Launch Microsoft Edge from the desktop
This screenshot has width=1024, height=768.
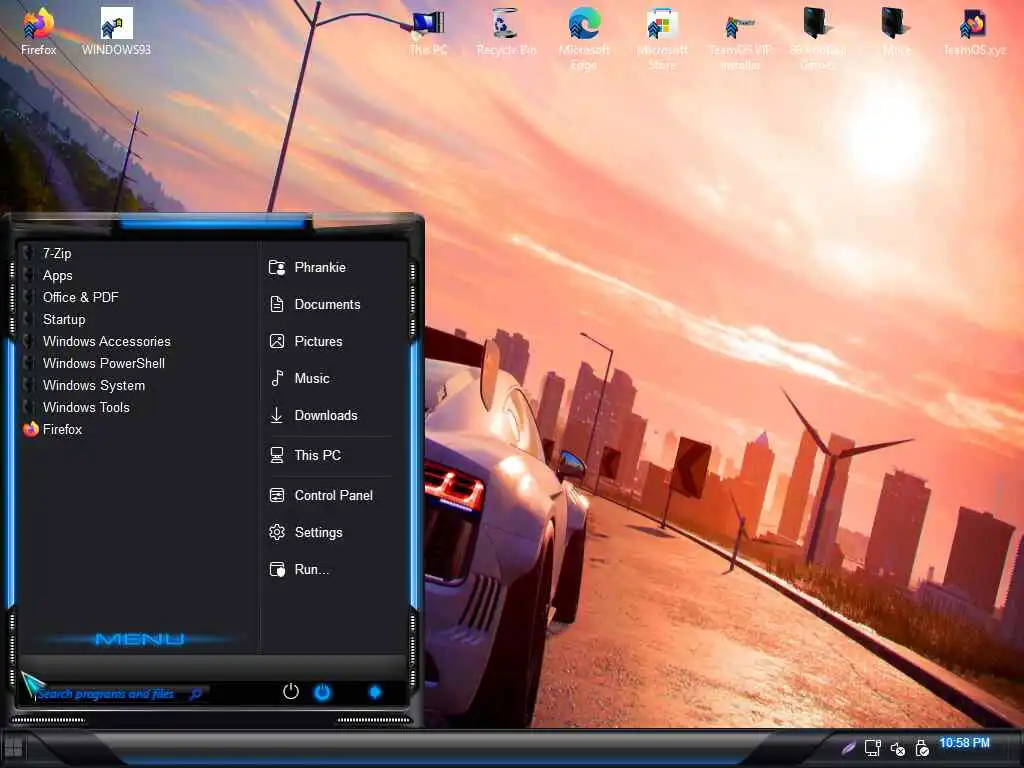[584, 38]
